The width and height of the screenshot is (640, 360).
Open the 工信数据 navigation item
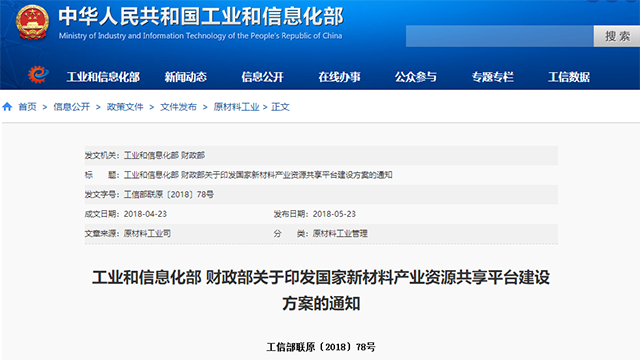(x=569, y=77)
